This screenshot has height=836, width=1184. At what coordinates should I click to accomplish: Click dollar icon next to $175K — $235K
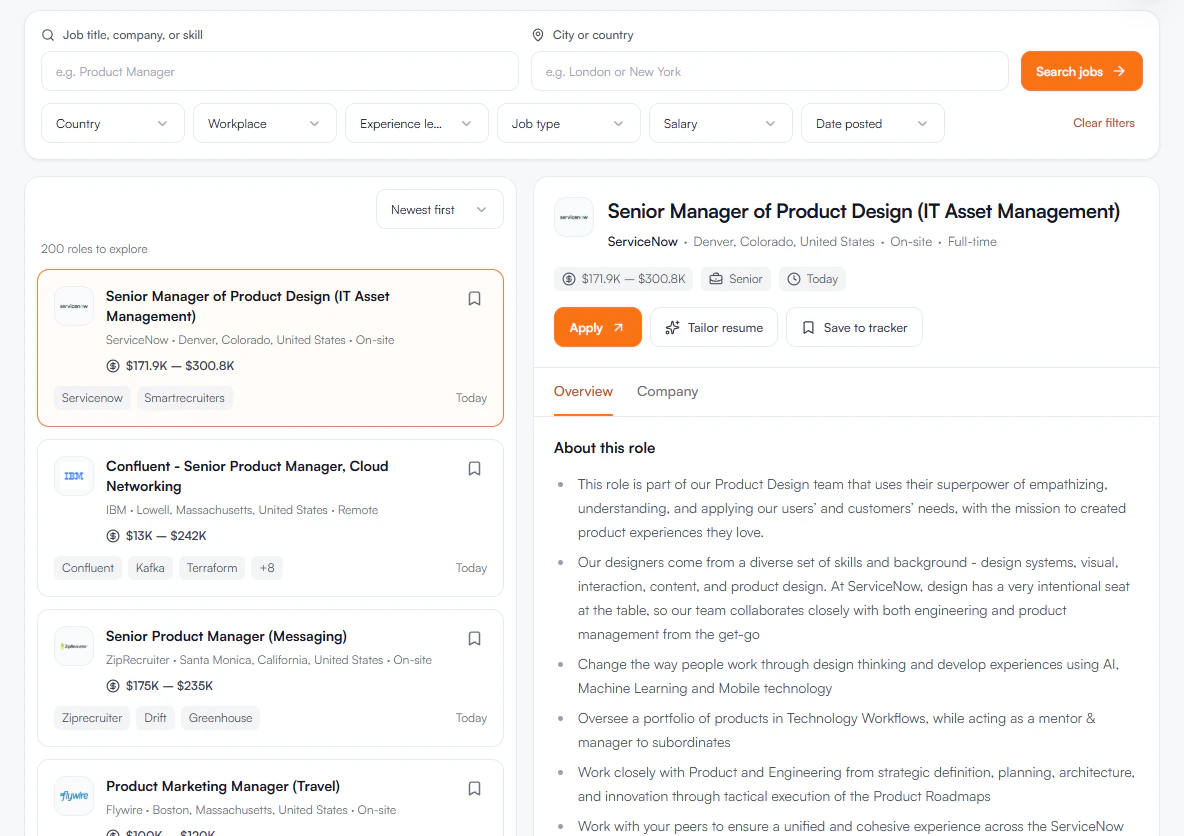click(x=113, y=686)
